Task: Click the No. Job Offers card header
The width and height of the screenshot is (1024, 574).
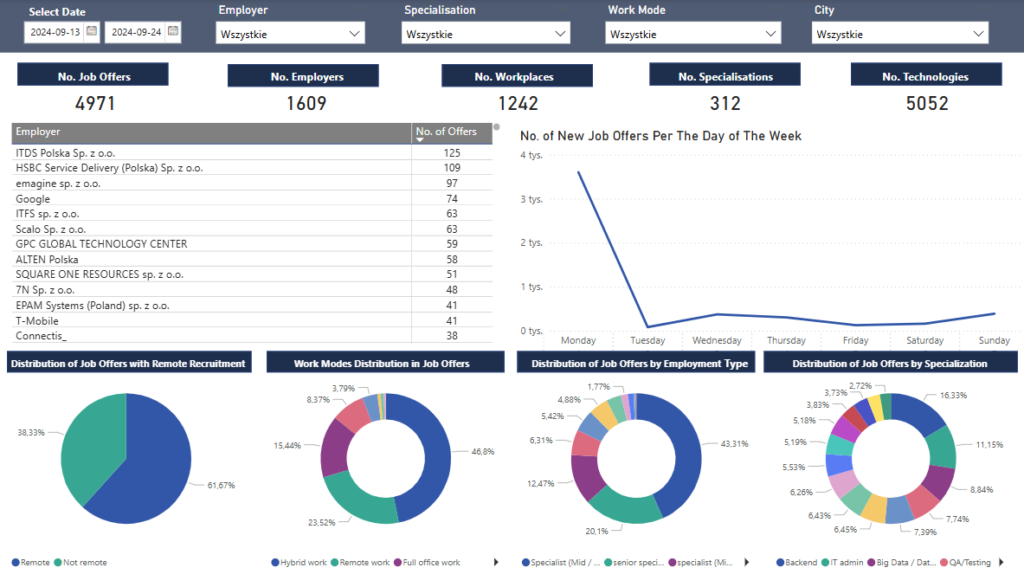Action: [x=94, y=76]
